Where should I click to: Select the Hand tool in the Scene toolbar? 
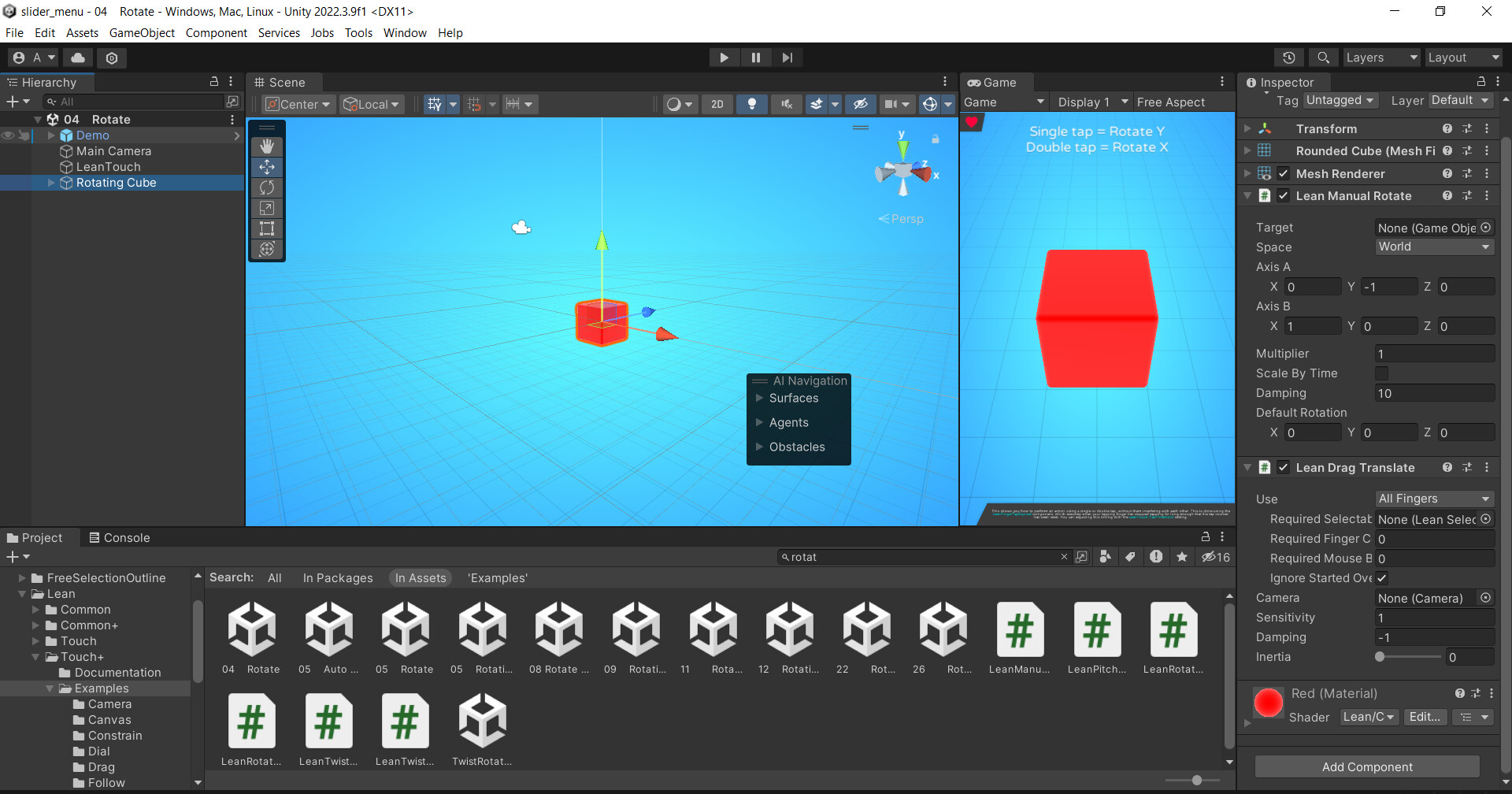click(x=267, y=146)
